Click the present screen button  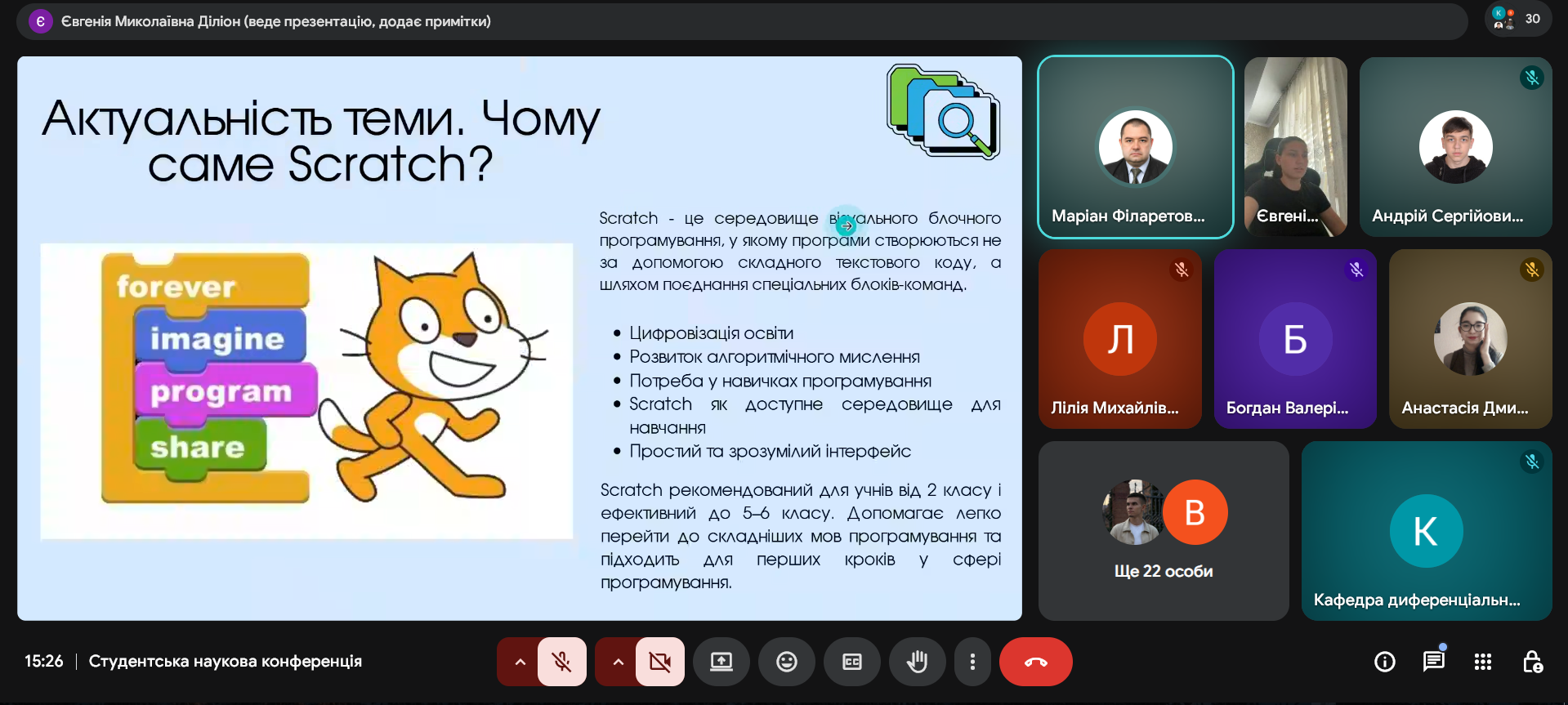(721, 662)
